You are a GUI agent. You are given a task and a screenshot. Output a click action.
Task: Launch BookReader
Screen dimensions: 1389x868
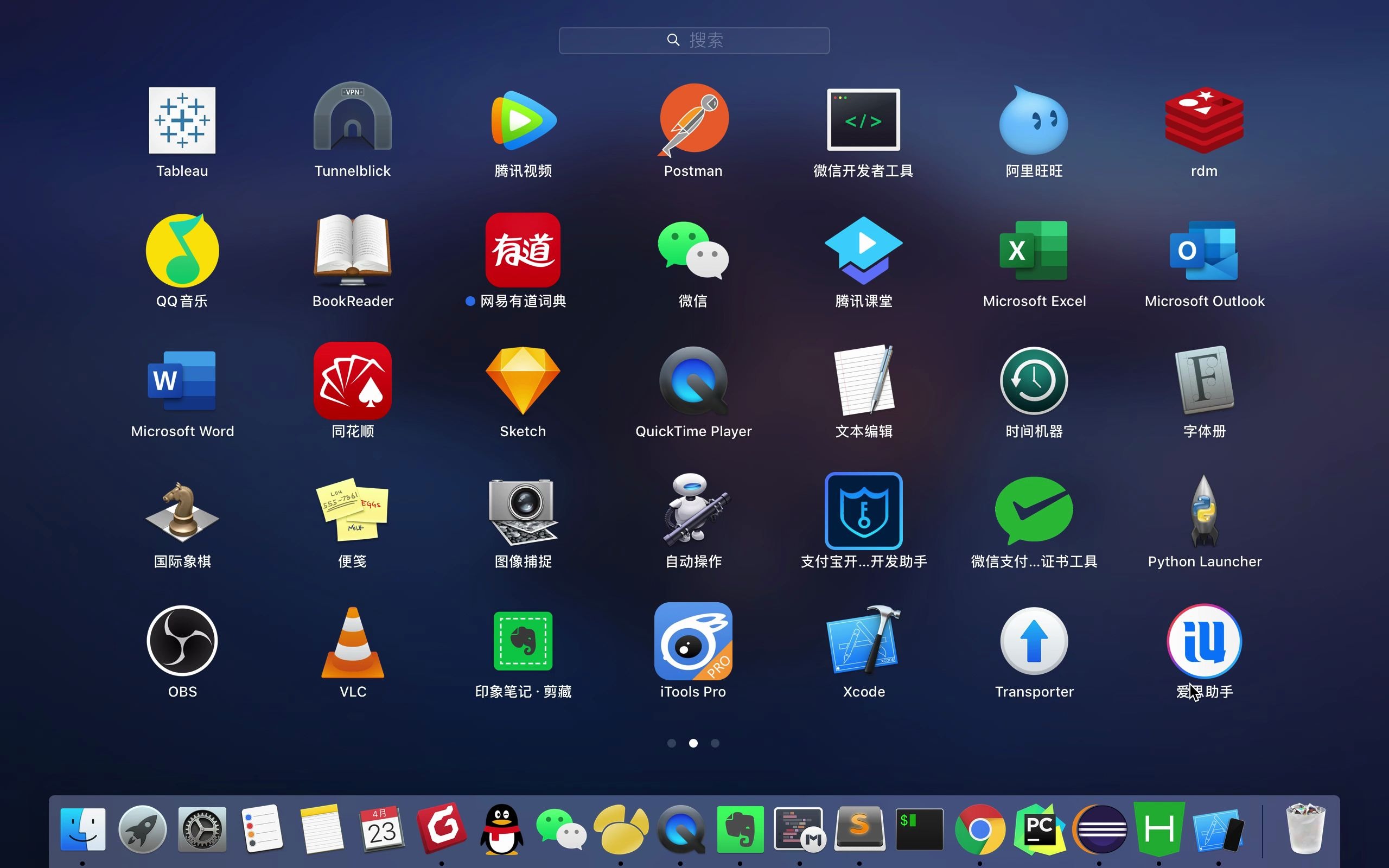click(353, 250)
